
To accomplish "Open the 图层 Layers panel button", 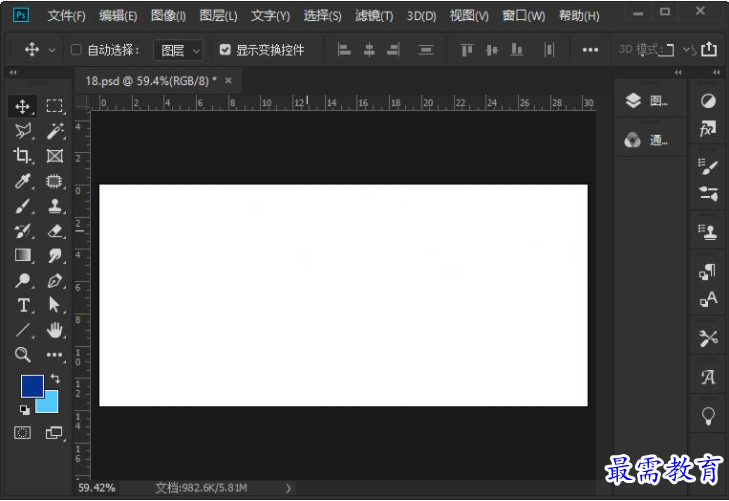I will pyautogui.click(x=647, y=100).
